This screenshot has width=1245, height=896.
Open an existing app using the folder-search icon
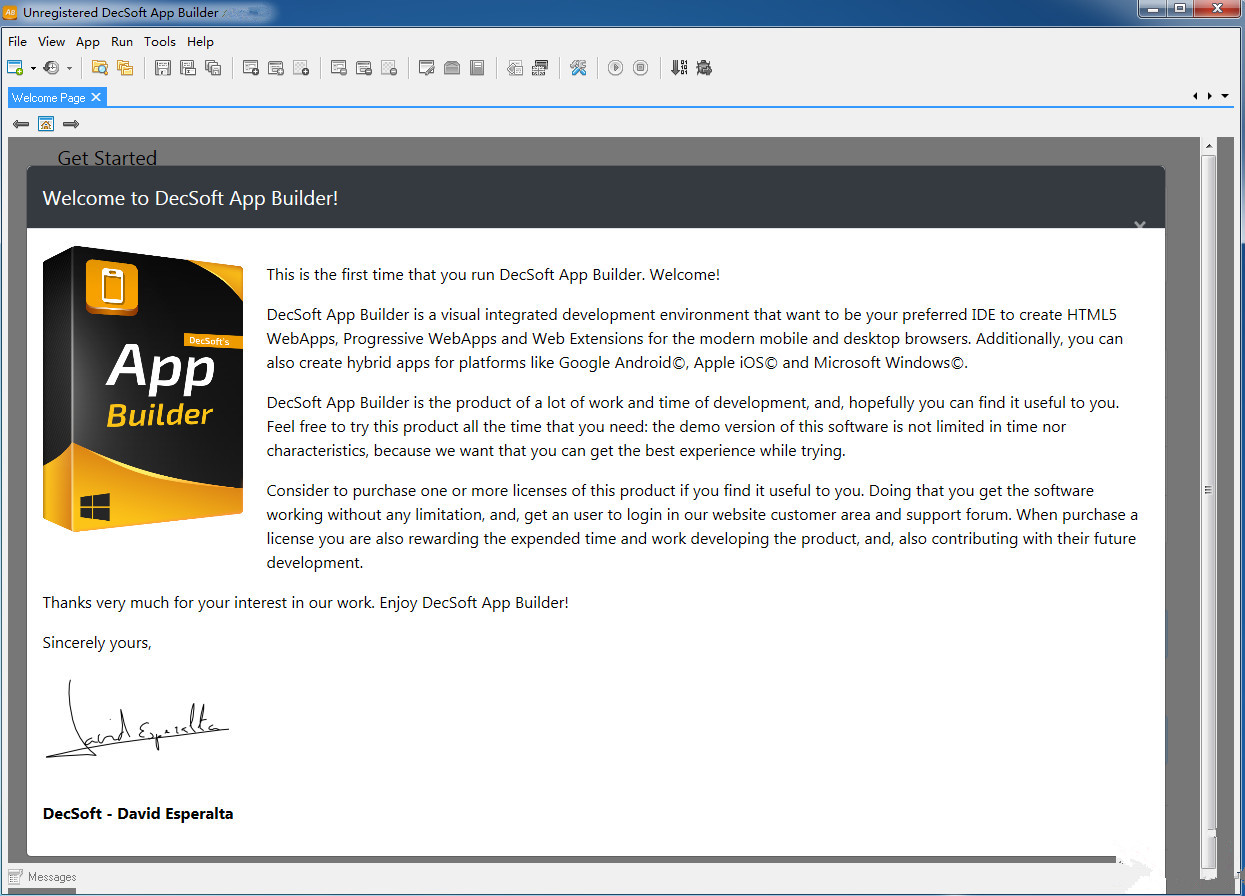[100, 67]
